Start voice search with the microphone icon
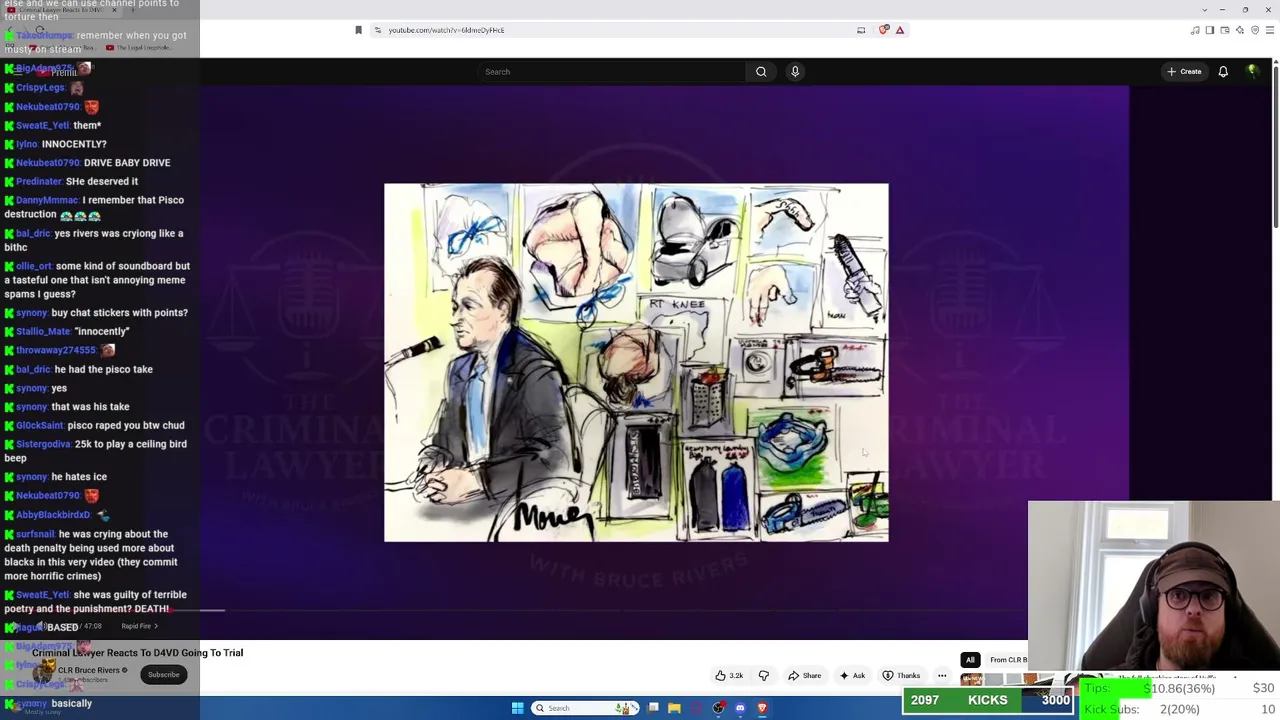1280x720 pixels. tap(795, 72)
